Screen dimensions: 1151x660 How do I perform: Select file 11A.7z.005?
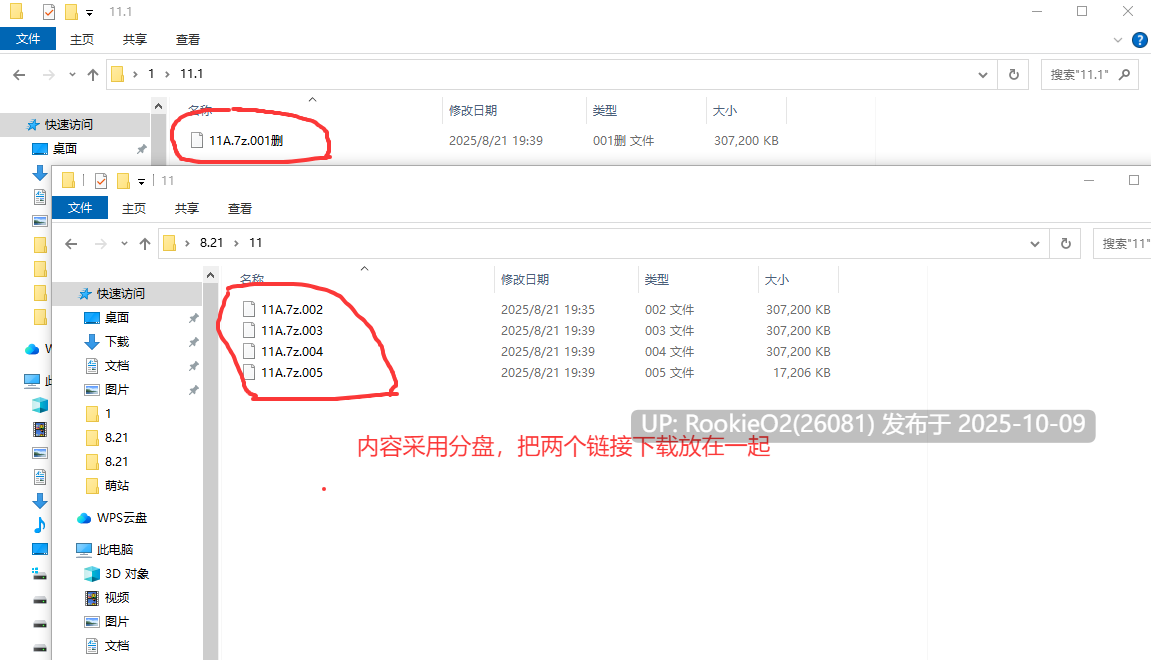(292, 372)
